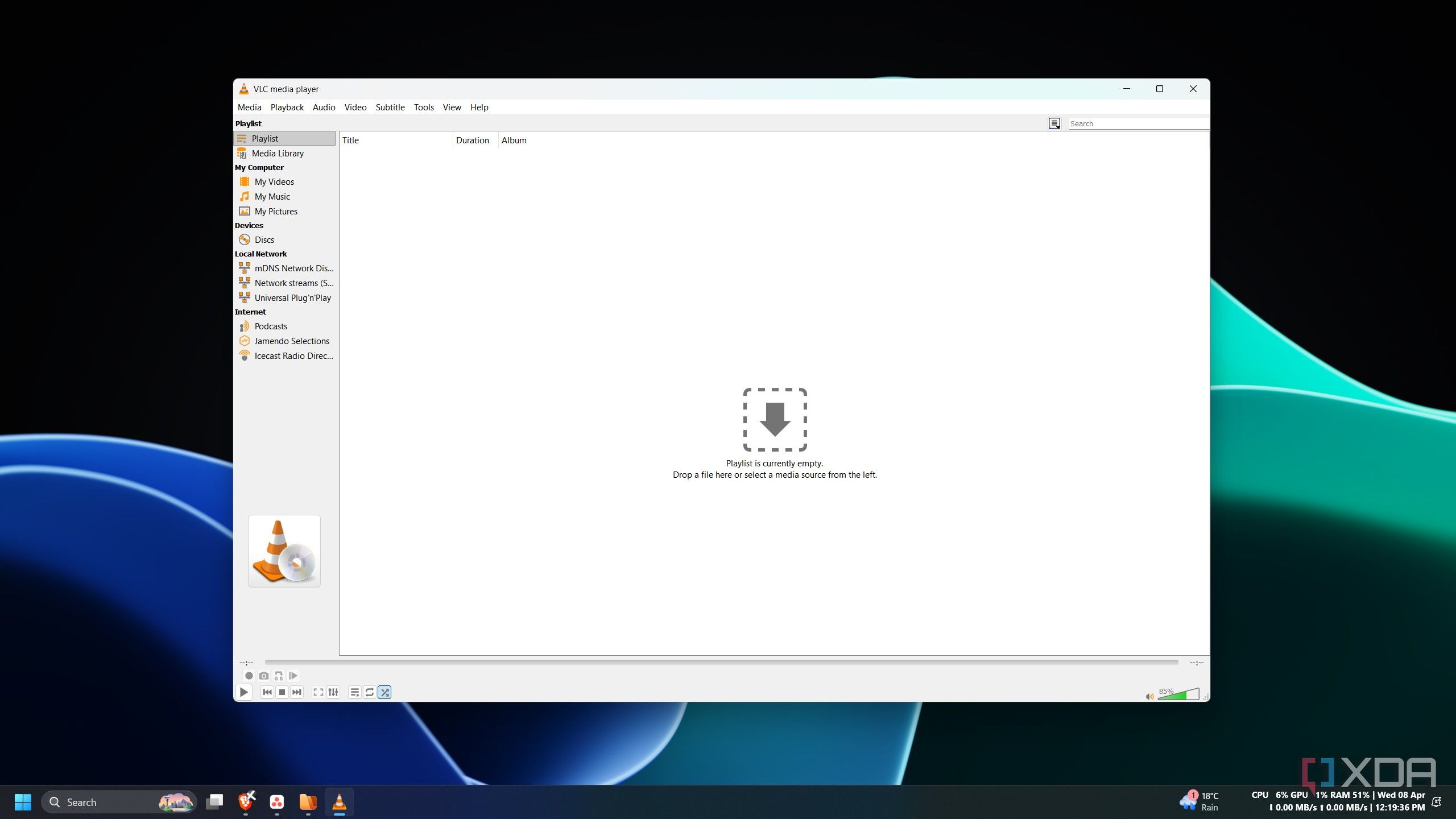Open Media Library in sidebar
The image size is (1456, 819).
coord(284,153)
